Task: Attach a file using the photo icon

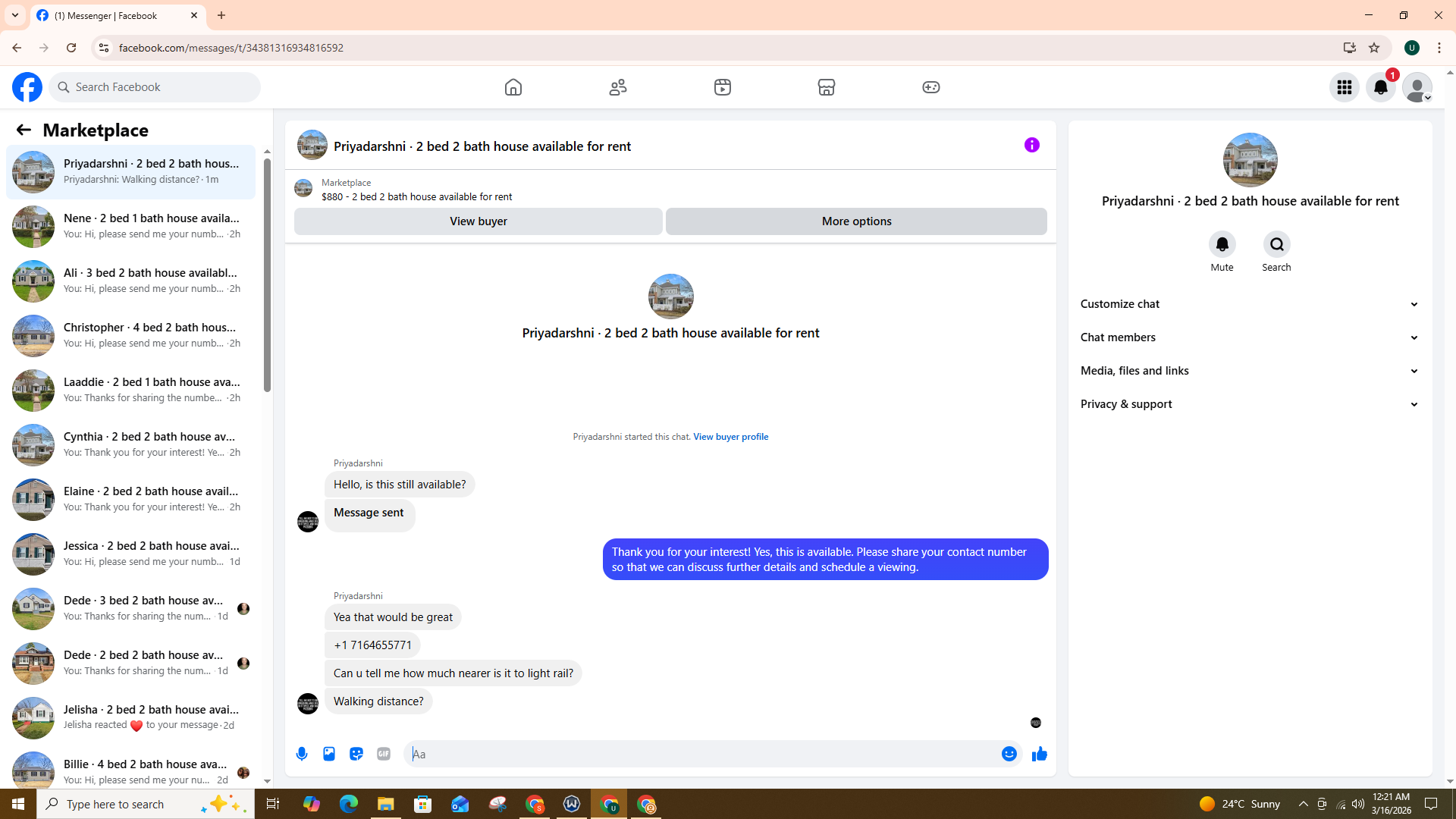Action: pos(329,754)
